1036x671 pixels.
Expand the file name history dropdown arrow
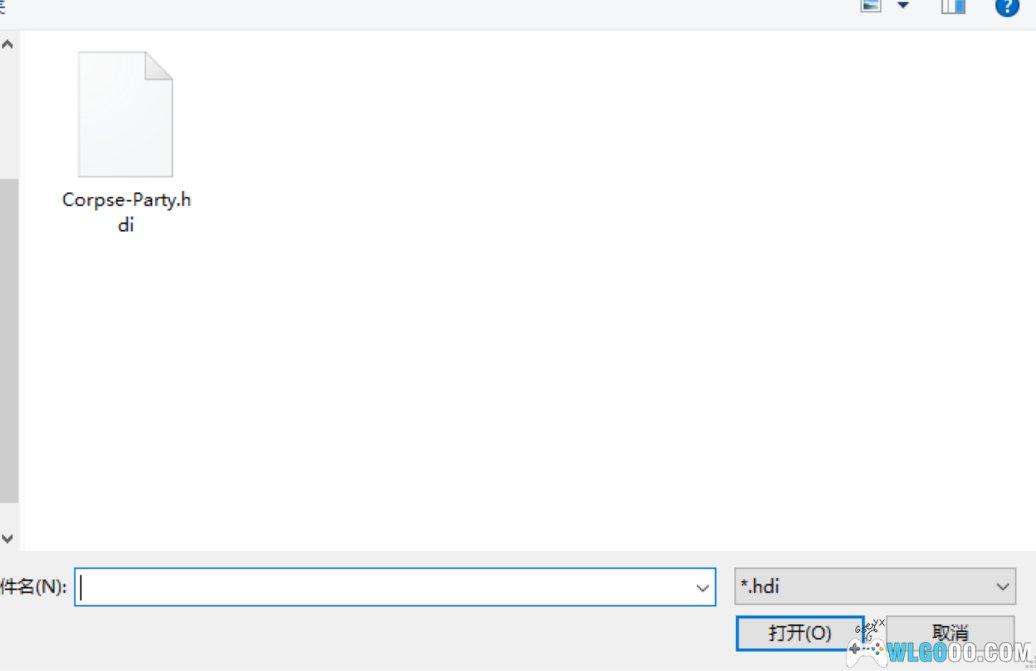click(x=703, y=588)
